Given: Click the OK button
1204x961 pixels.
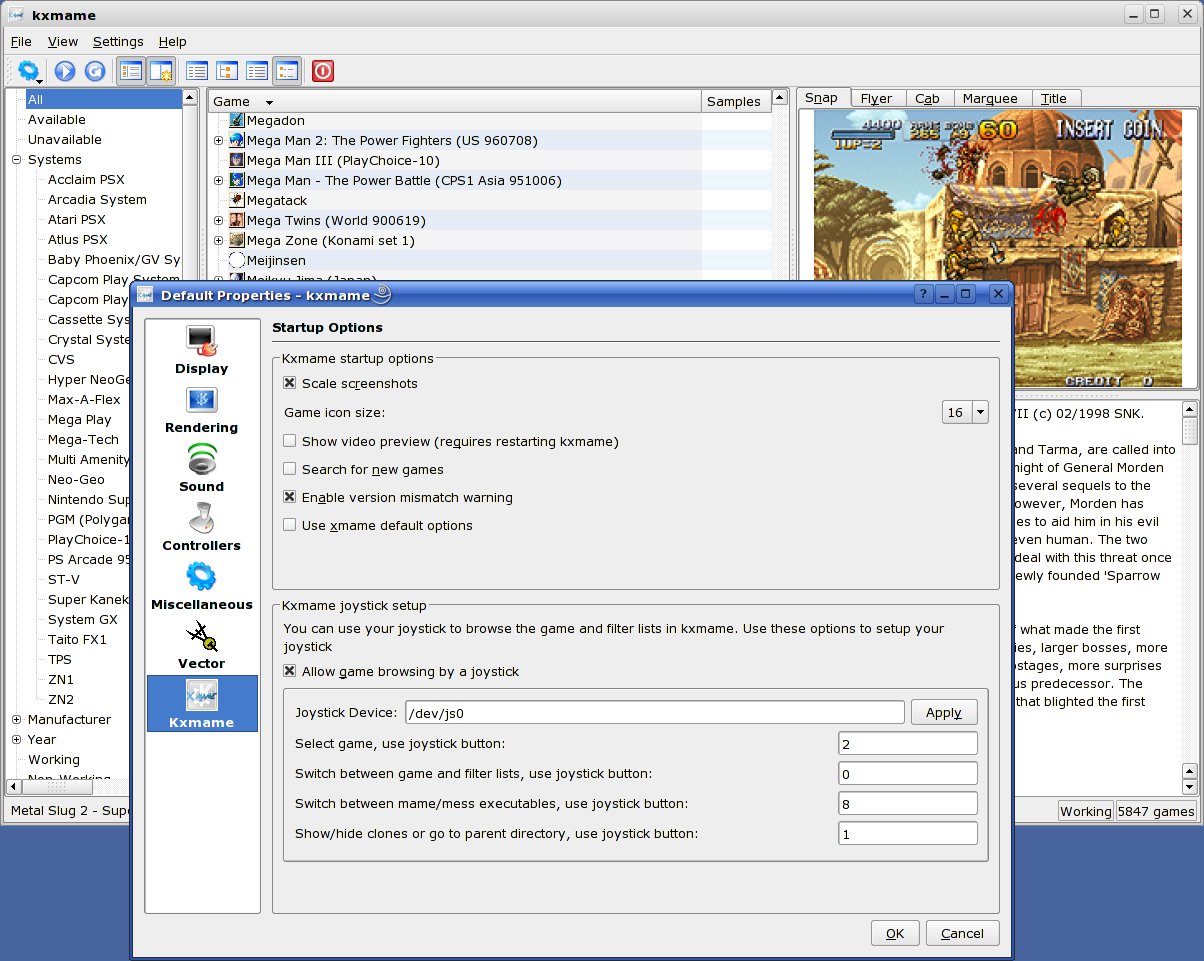Looking at the screenshot, I should [895, 933].
